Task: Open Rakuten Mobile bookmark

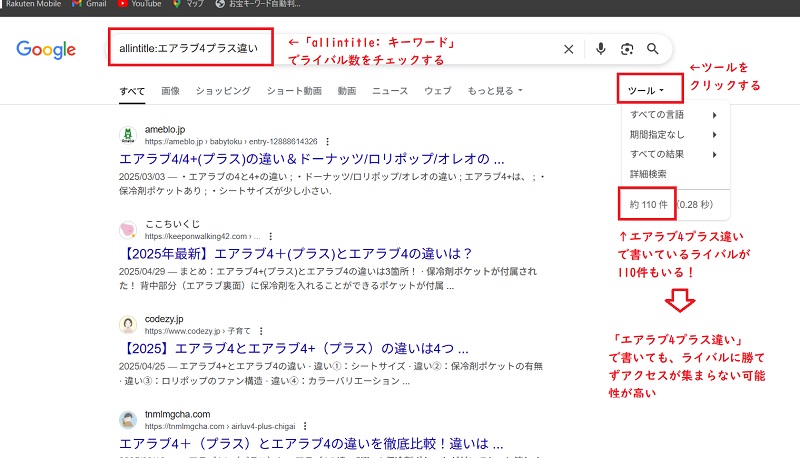Action: pyautogui.click(x=31, y=4)
